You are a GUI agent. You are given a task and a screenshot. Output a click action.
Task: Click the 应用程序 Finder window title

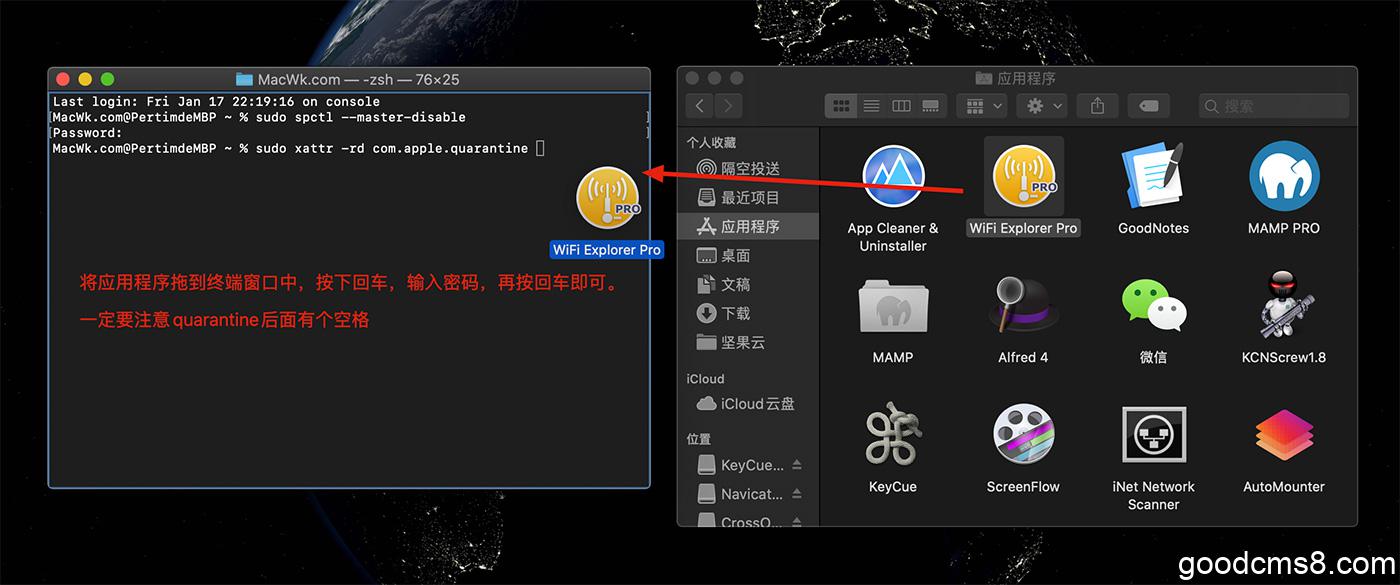(x=1026, y=78)
